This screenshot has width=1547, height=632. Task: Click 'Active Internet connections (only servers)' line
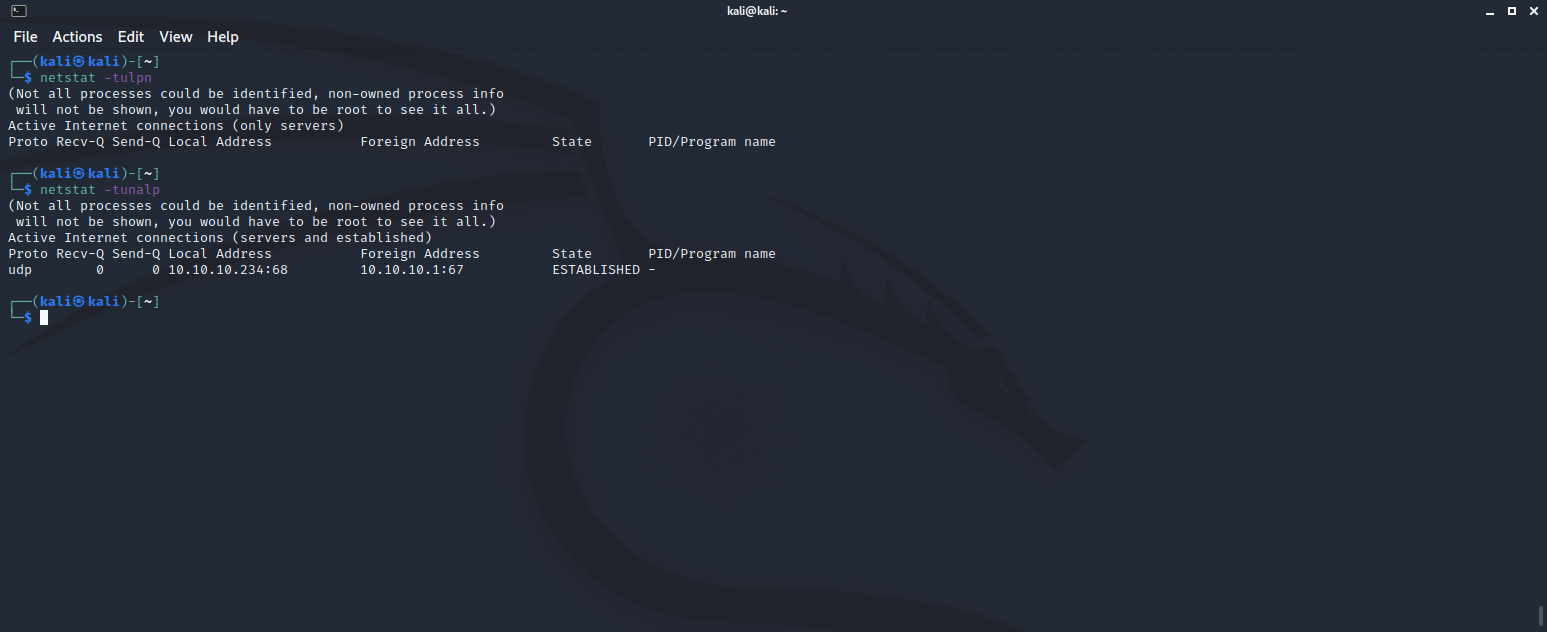point(176,126)
